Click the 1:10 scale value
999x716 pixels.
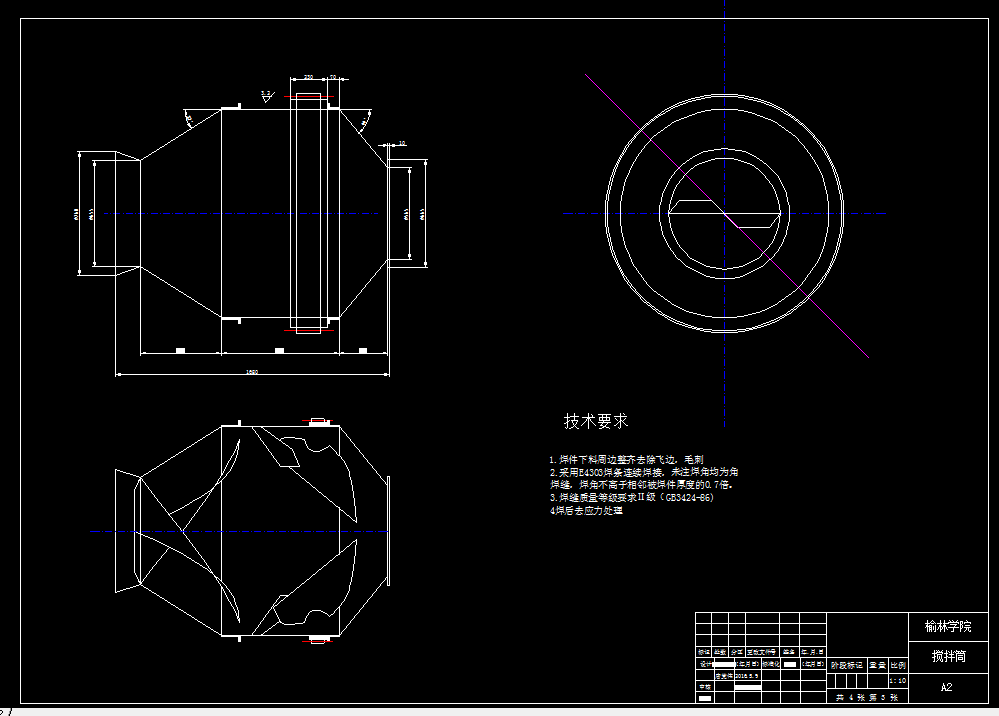pos(897,681)
